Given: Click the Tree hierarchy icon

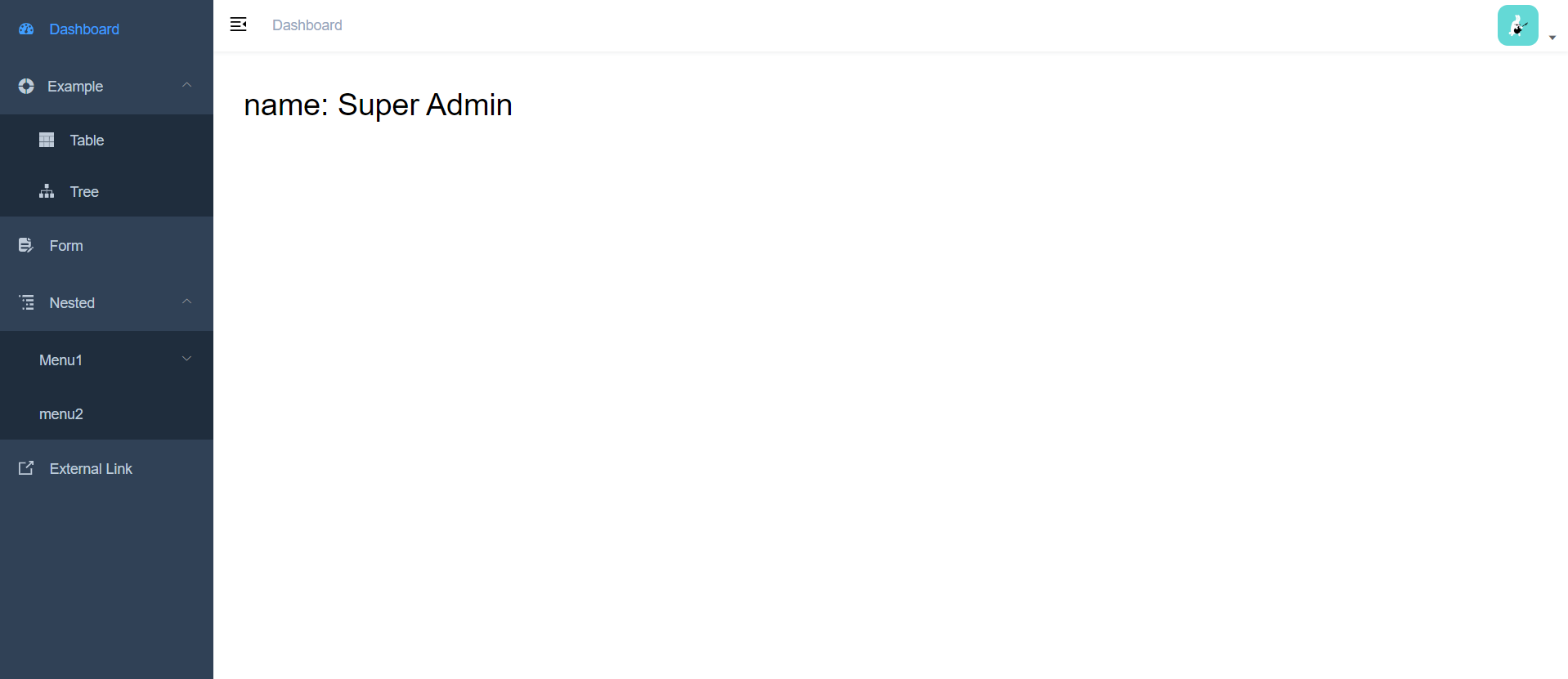Looking at the screenshot, I should 47,192.
